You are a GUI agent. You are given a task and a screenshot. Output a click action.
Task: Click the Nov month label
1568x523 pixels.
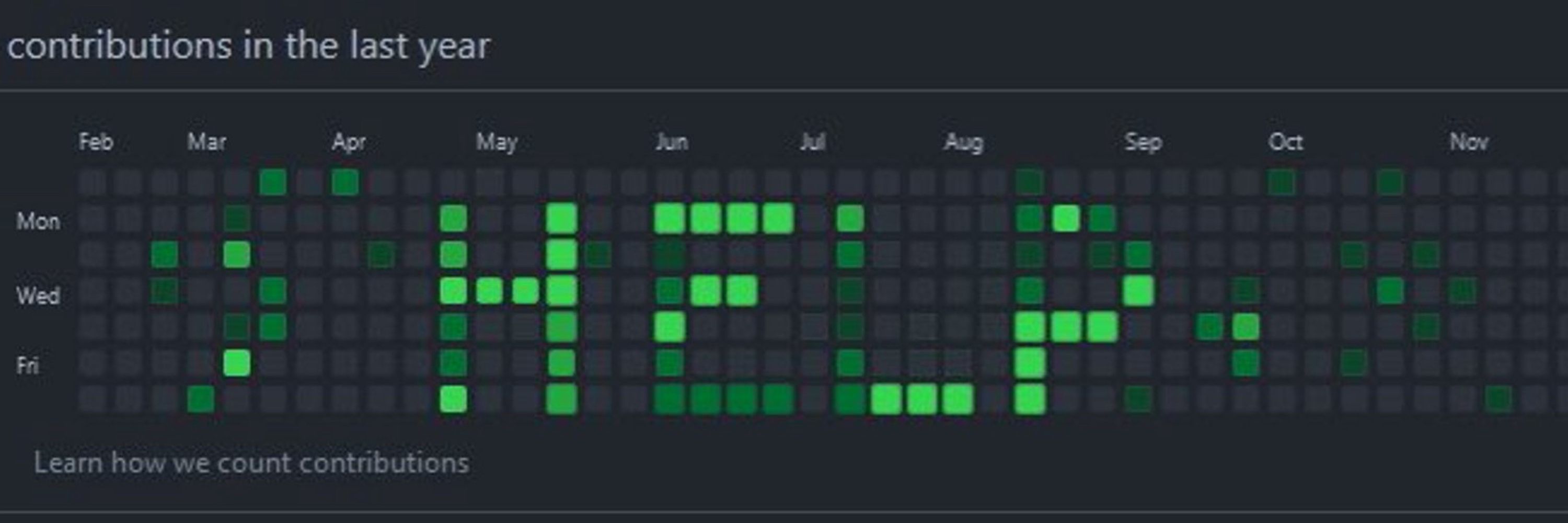(x=1469, y=142)
